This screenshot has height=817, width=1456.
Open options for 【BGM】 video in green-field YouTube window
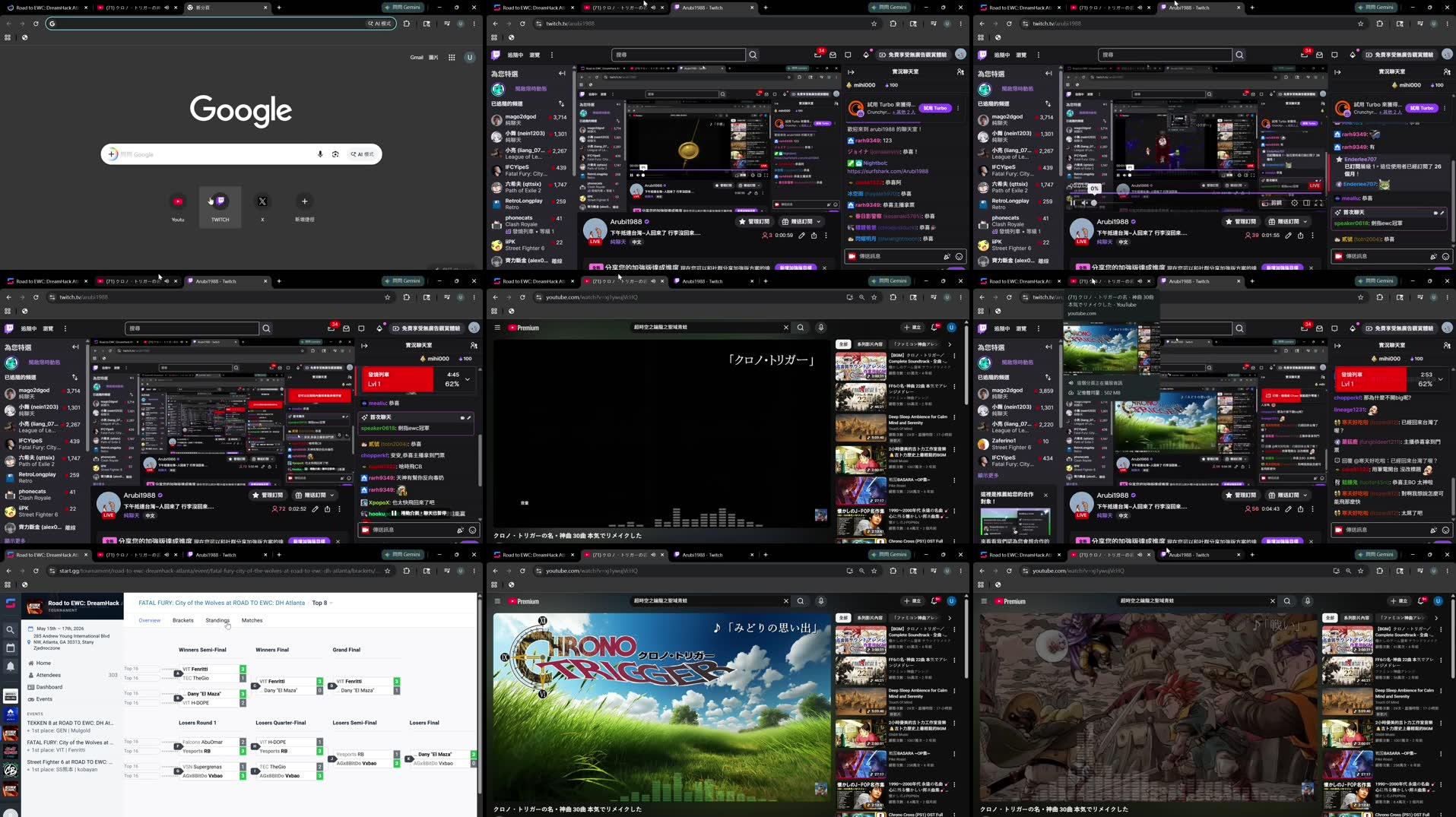[x=955, y=629]
